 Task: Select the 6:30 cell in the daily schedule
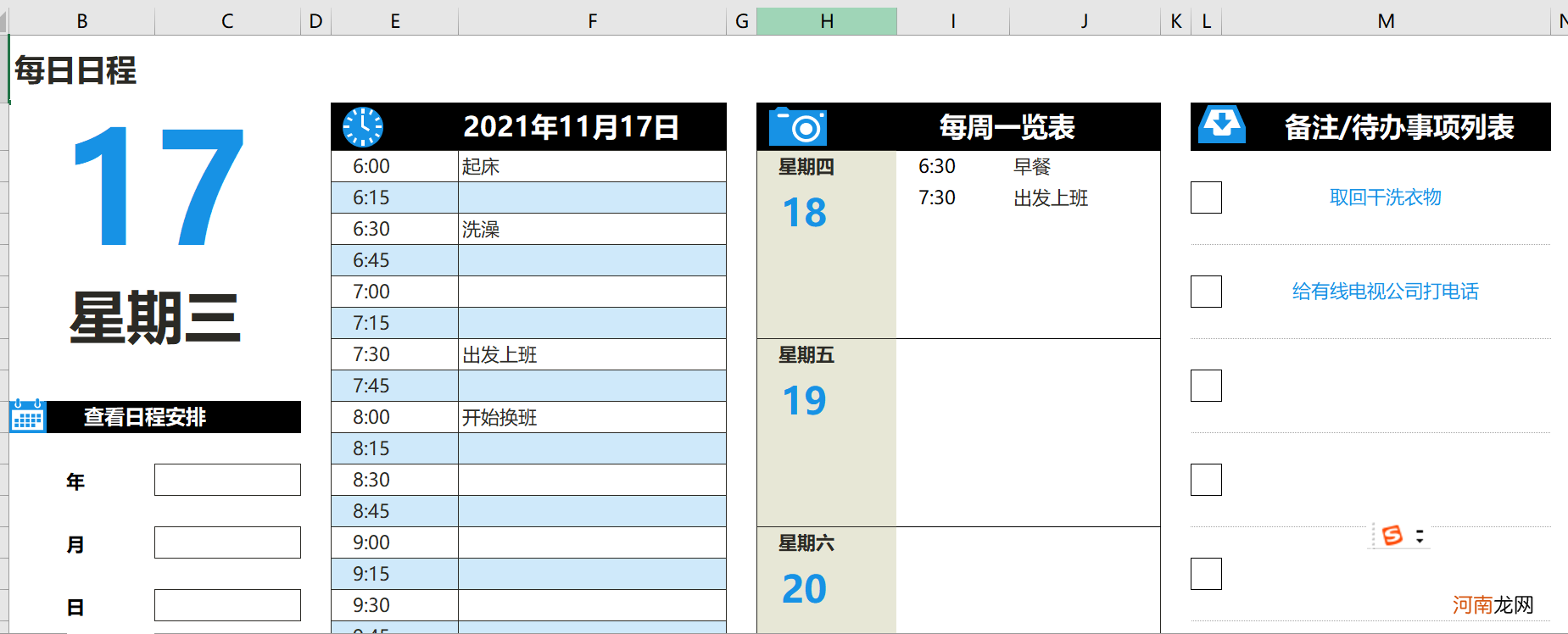coord(395,229)
